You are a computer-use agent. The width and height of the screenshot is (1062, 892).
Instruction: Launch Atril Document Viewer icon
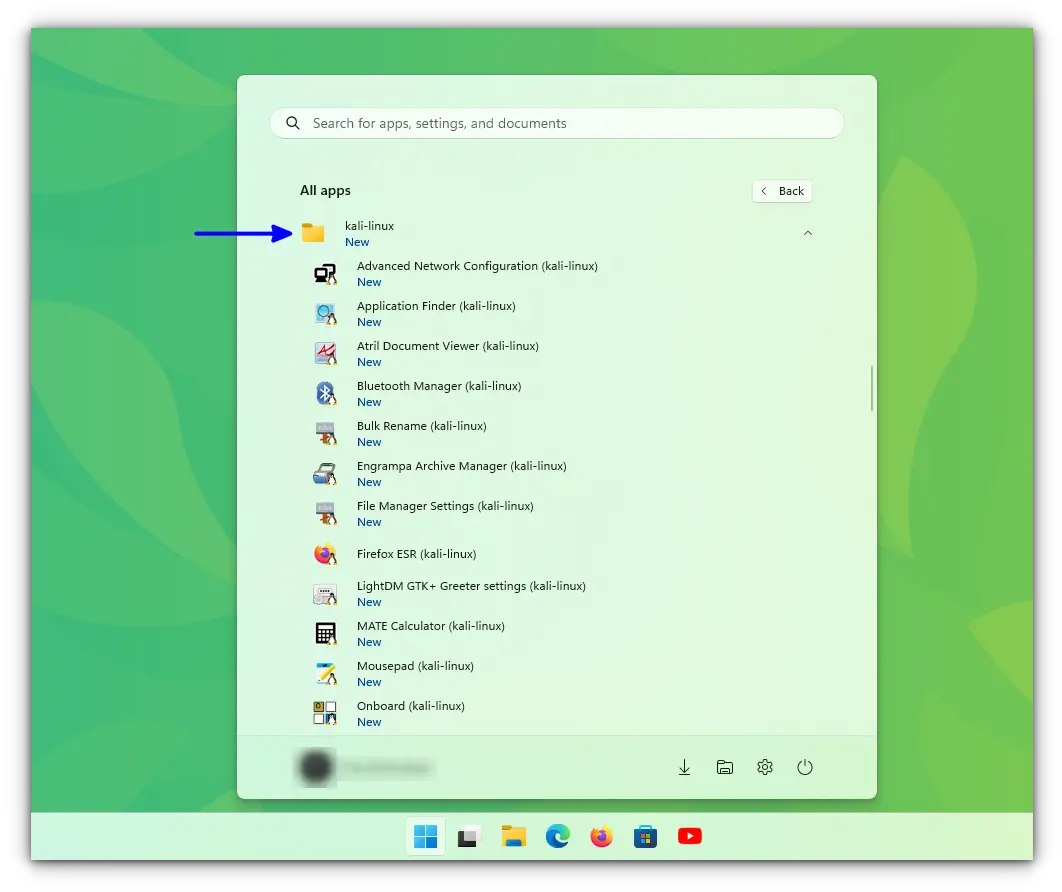coord(326,354)
